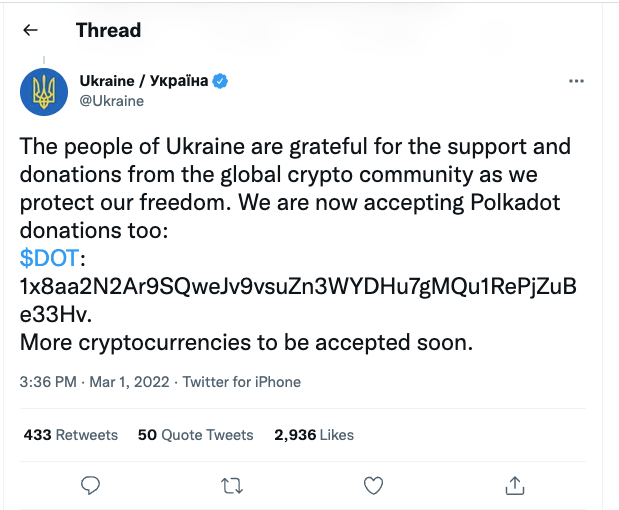
Task: Open the three-dot more options menu
Action: click(x=576, y=80)
